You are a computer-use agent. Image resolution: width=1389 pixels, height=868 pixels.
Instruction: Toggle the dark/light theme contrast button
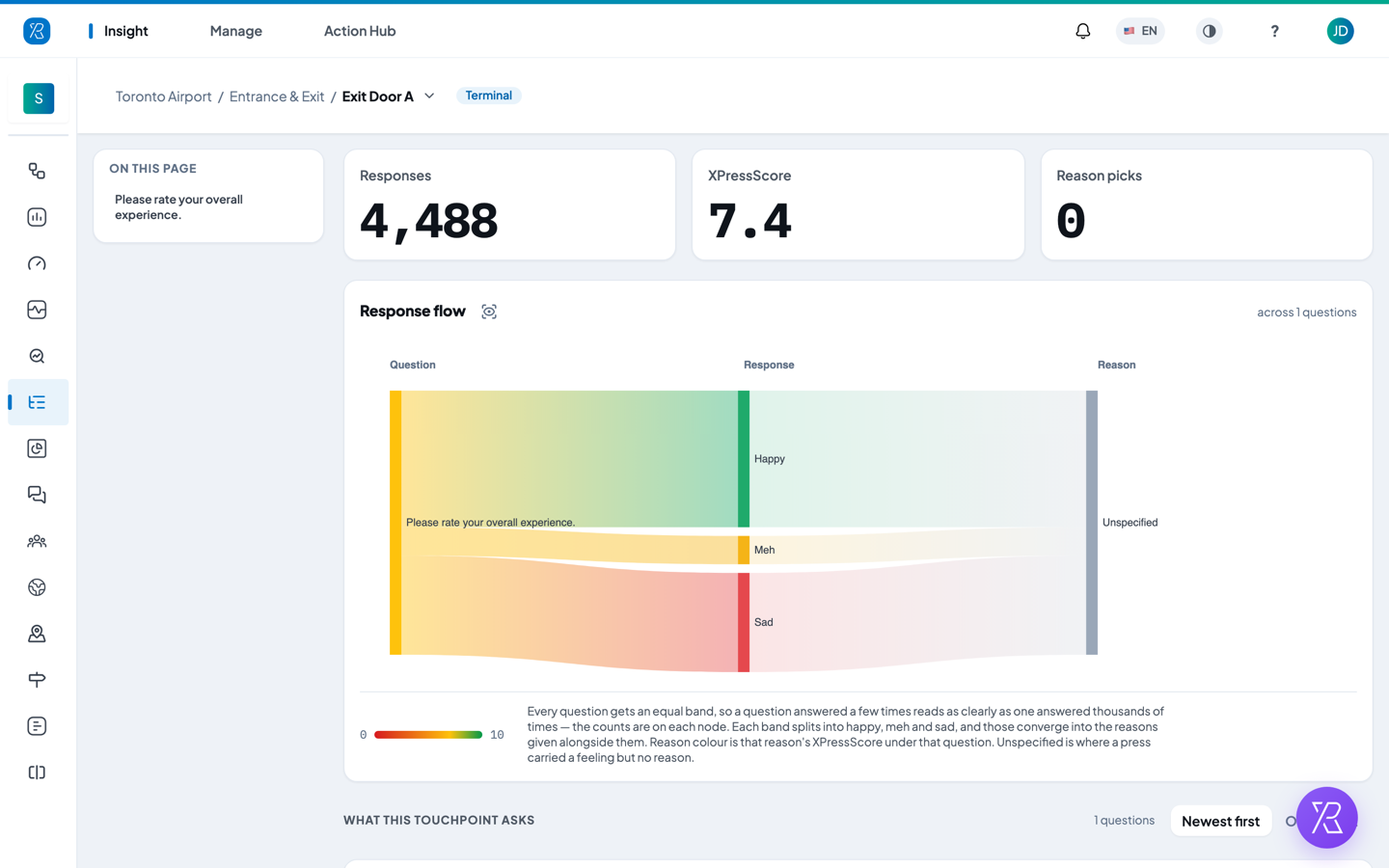click(x=1209, y=31)
